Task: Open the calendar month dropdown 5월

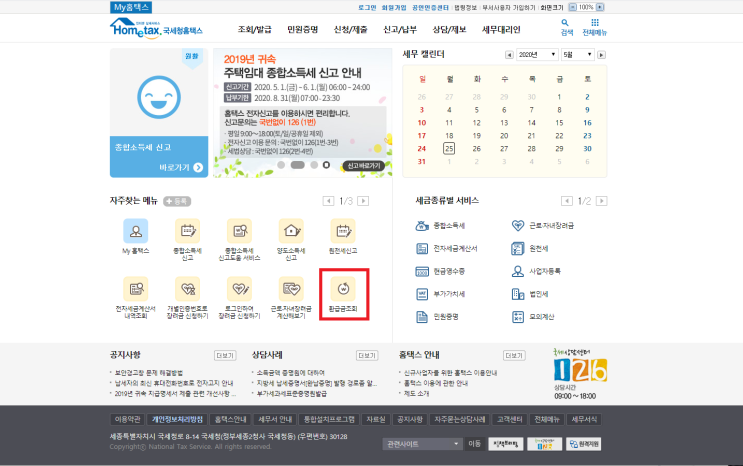Action: click(577, 55)
